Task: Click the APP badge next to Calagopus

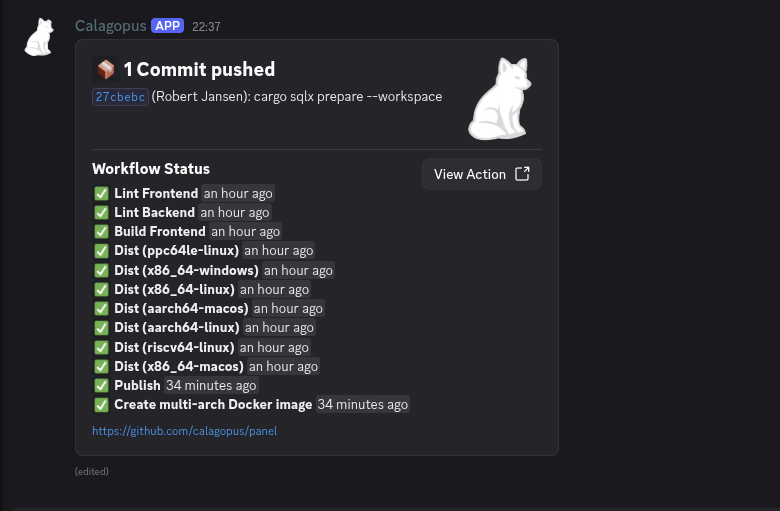Action: click(x=168, y=26)
